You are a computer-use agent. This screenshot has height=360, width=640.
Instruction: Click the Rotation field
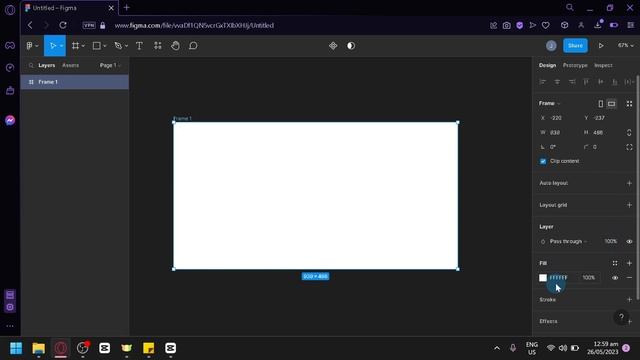[558, 147]
